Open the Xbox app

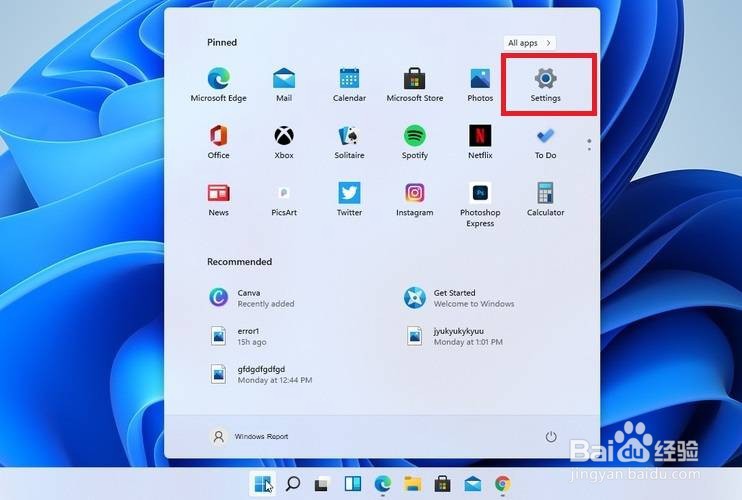pyautogui.click(x=284, y=142)
